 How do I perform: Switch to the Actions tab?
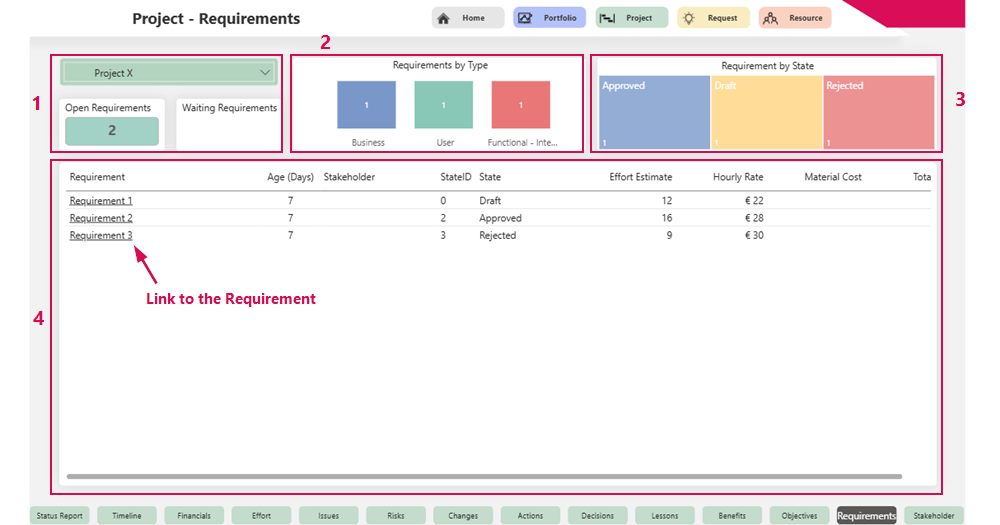(x=530, y=515)
